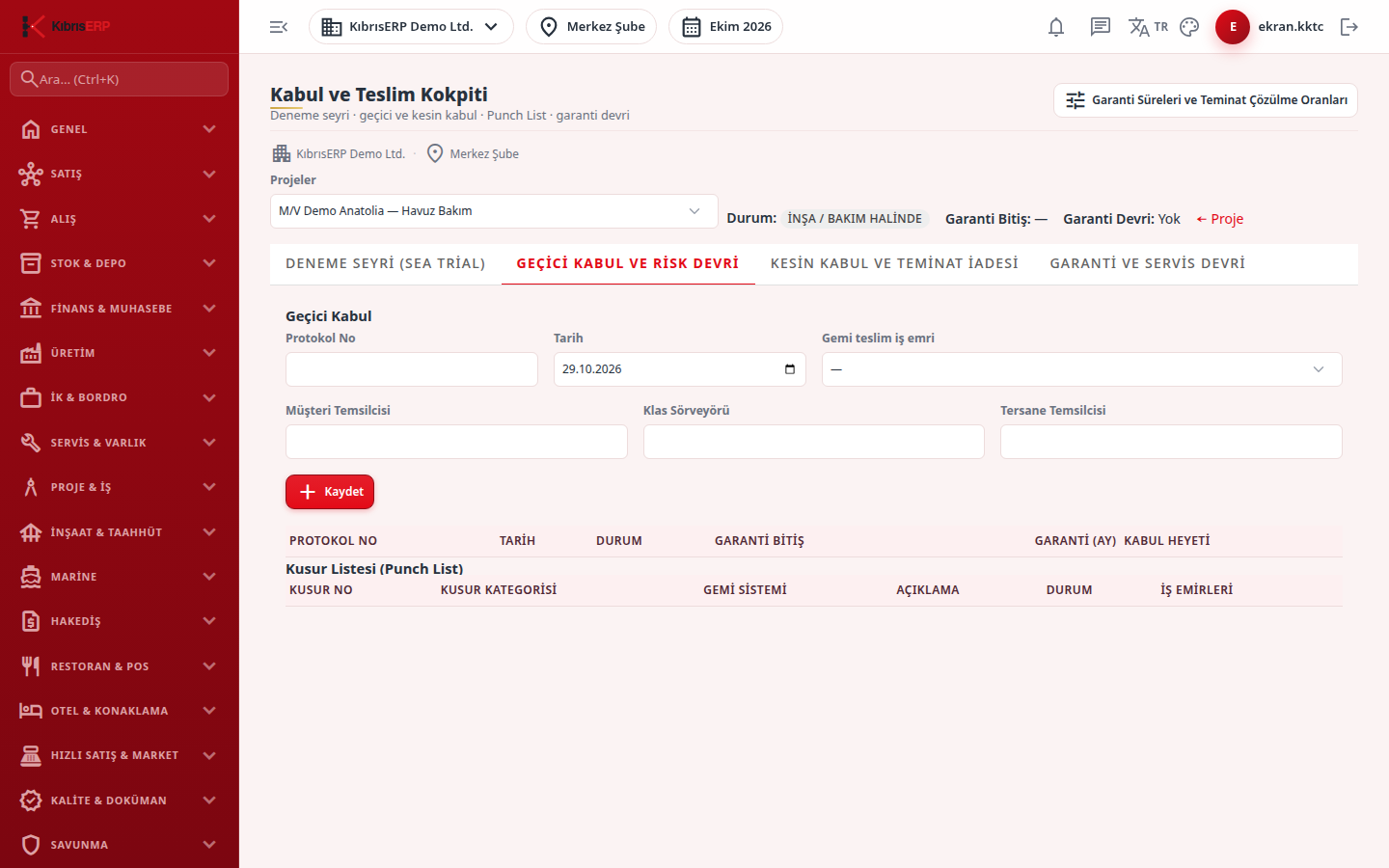Click the Protokol No input field
The height and width of the screenshot is (868, 1389).
tap(412, 369)
